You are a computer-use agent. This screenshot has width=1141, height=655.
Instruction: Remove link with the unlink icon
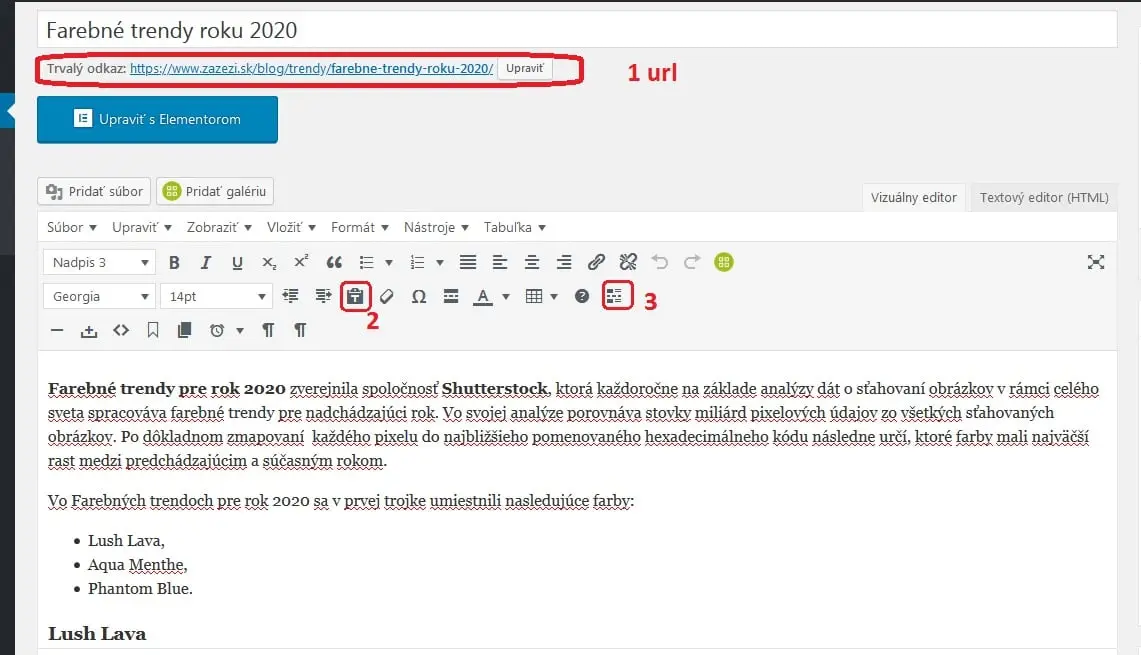(x=628, y=263)
